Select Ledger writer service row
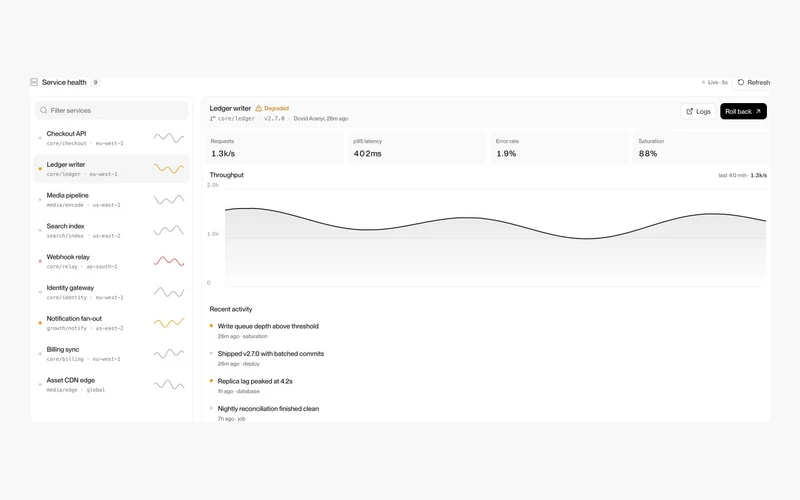The width and height of the screenshot is (800, 500). (112, 169)
